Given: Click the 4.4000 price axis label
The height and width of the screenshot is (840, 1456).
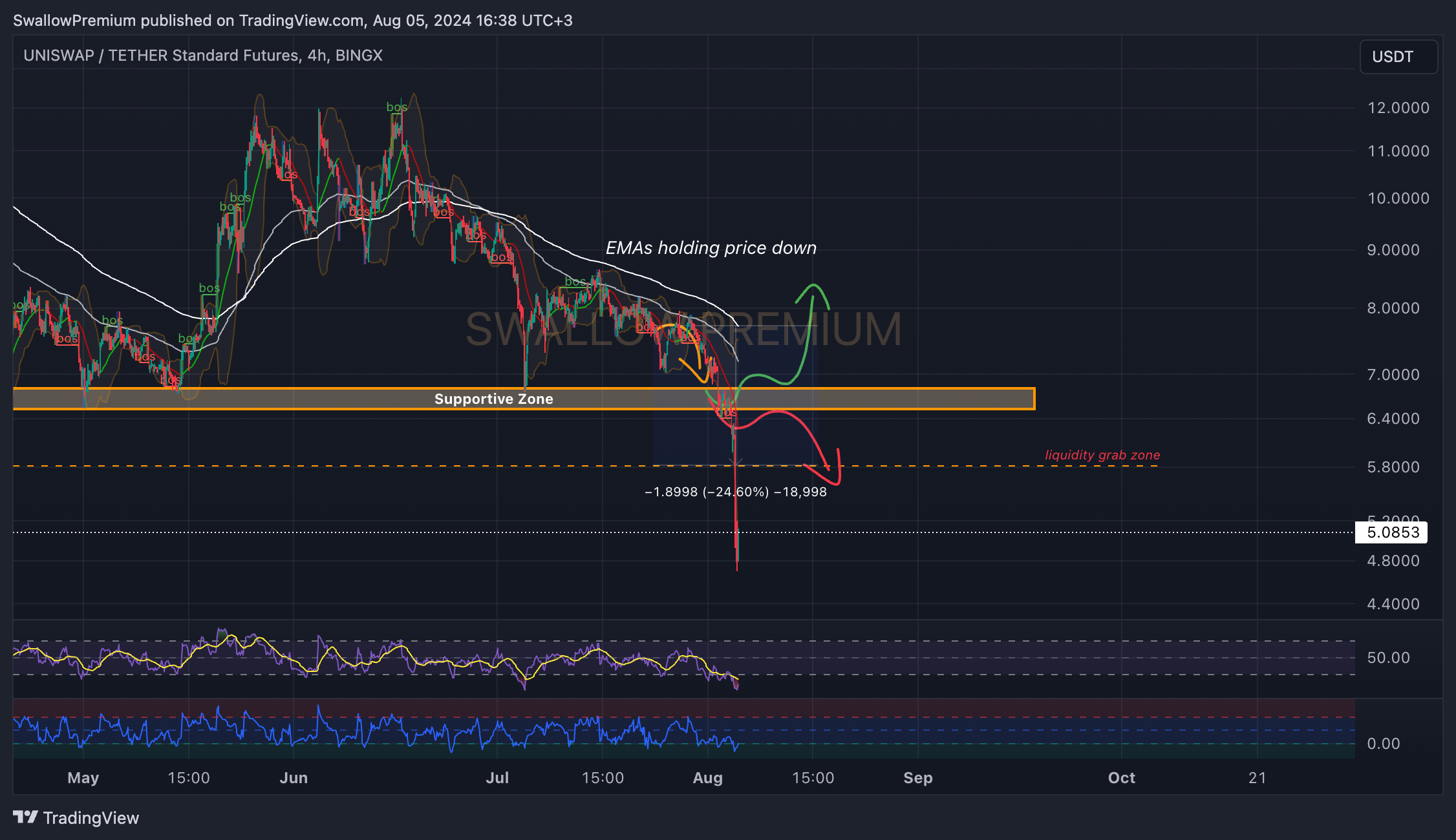Looking at the screenshot, I should [1393, 604].
